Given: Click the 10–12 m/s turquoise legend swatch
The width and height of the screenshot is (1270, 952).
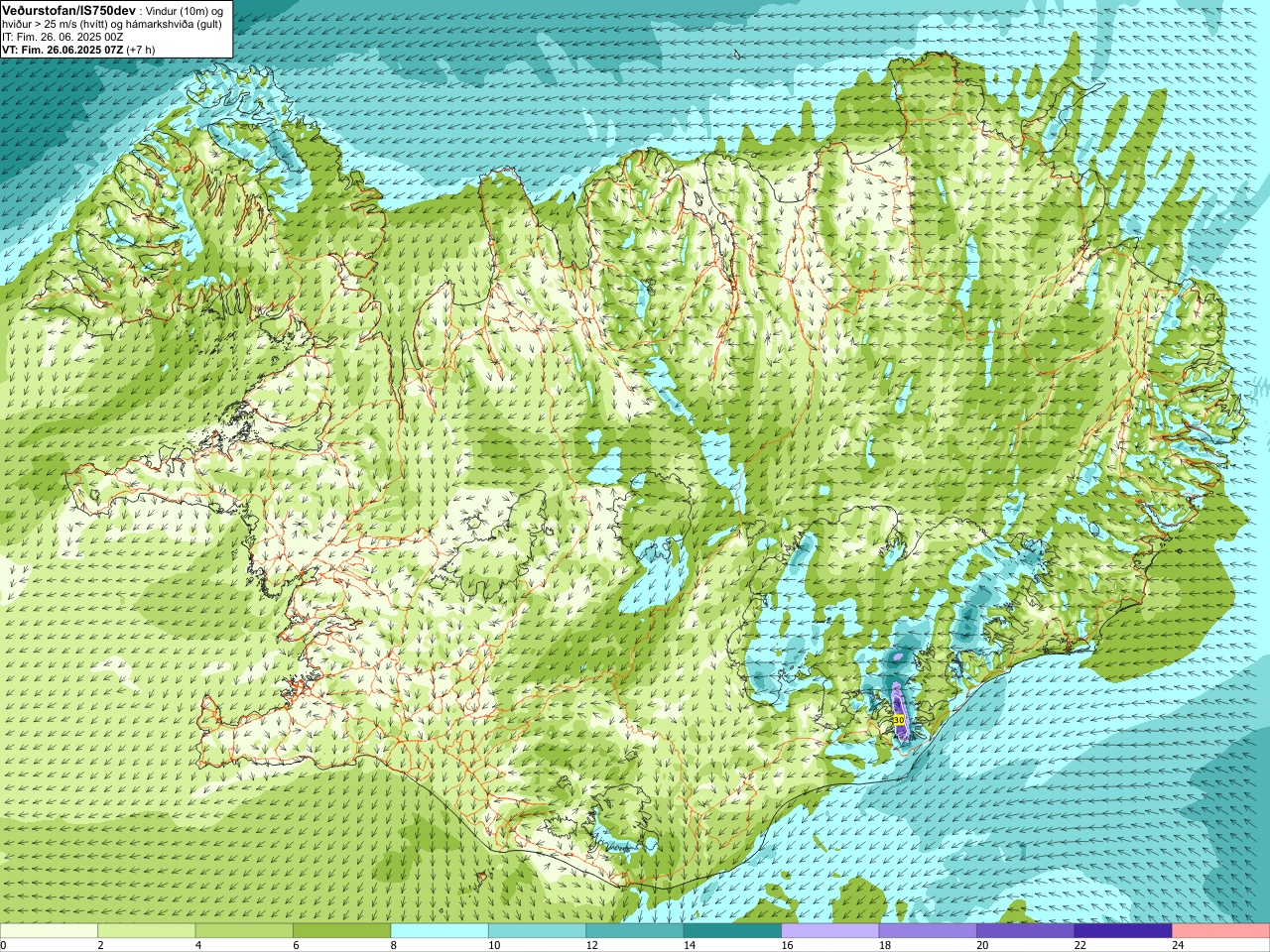Looking at the screenshot, I should (x=537, y=931).
